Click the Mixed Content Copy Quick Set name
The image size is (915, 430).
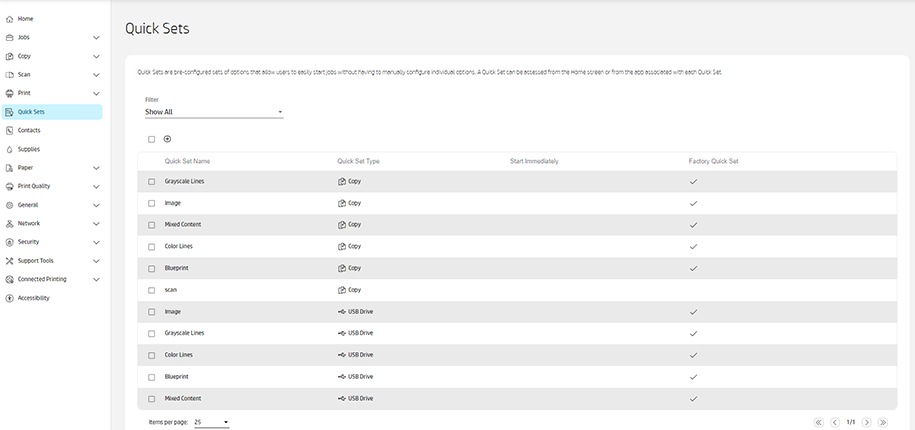tap(185, 225)
